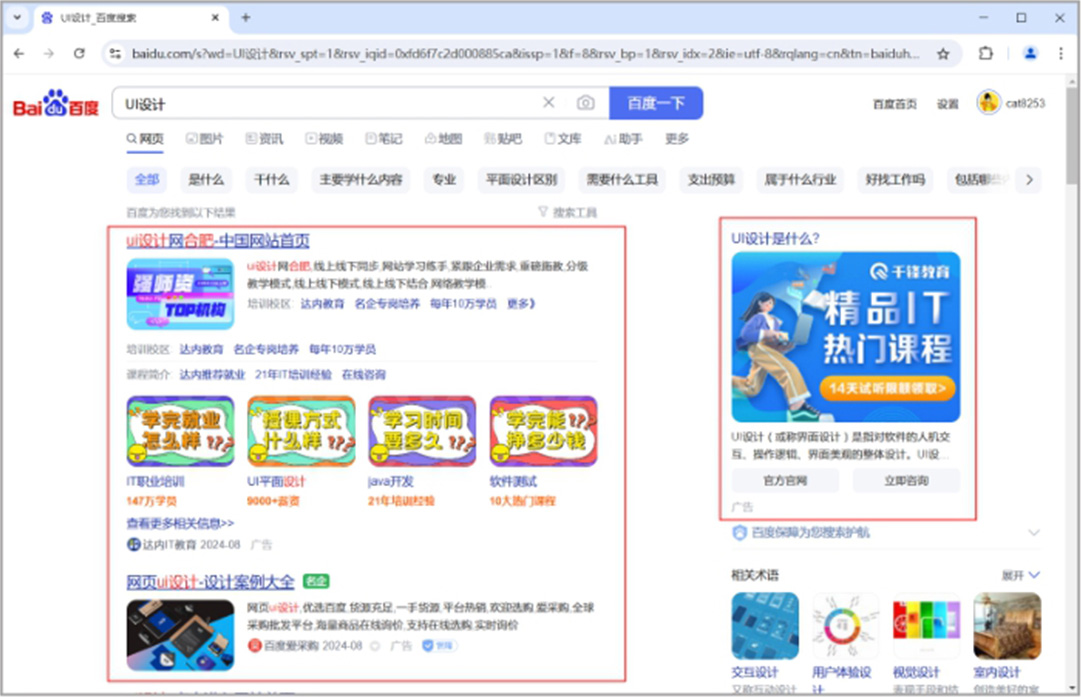
Task: Bookmark this page with the star icon
Action: pyautogui.click(x=943, y=53)
